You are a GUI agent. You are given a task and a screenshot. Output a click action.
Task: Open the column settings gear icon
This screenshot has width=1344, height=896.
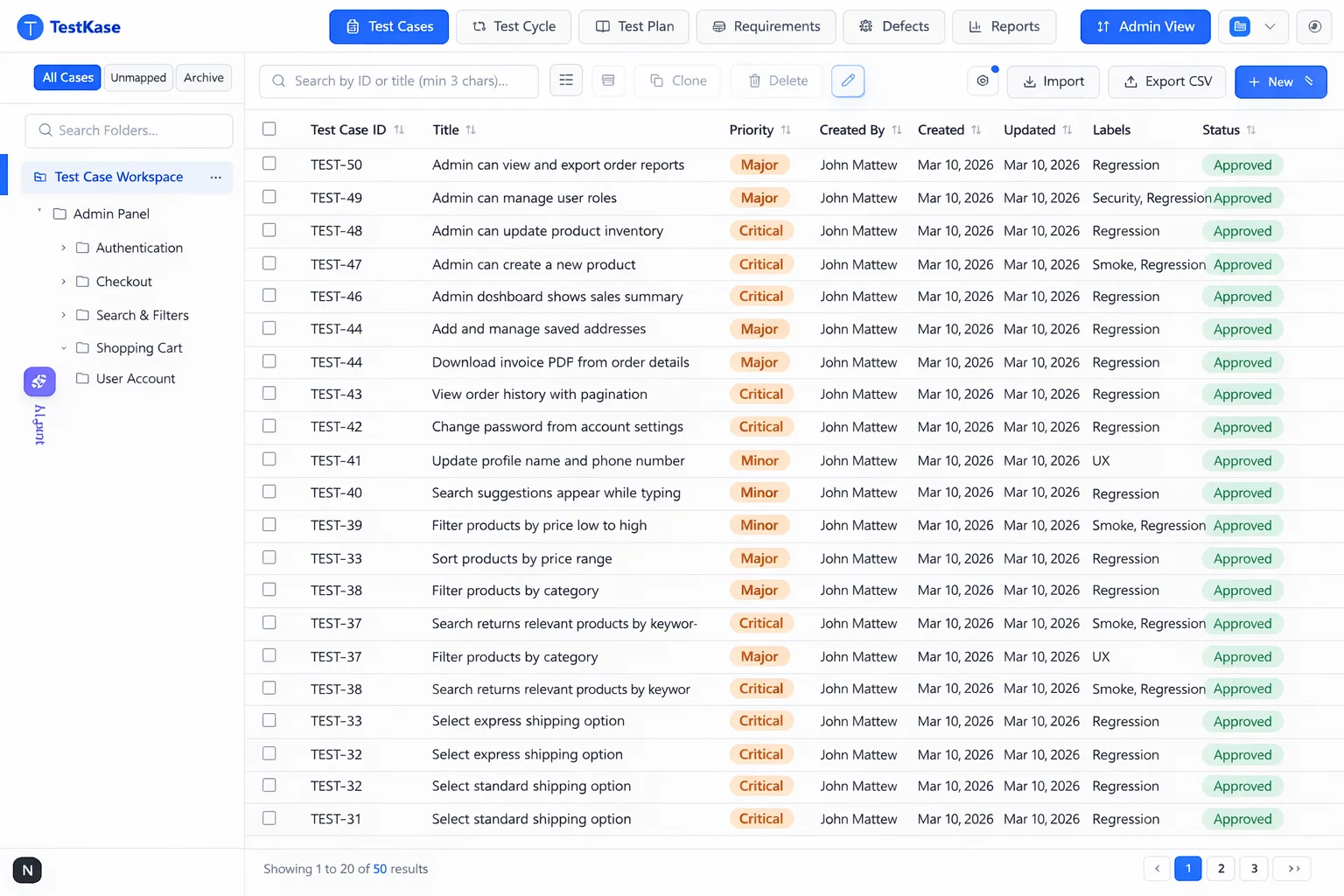[983, 80]
